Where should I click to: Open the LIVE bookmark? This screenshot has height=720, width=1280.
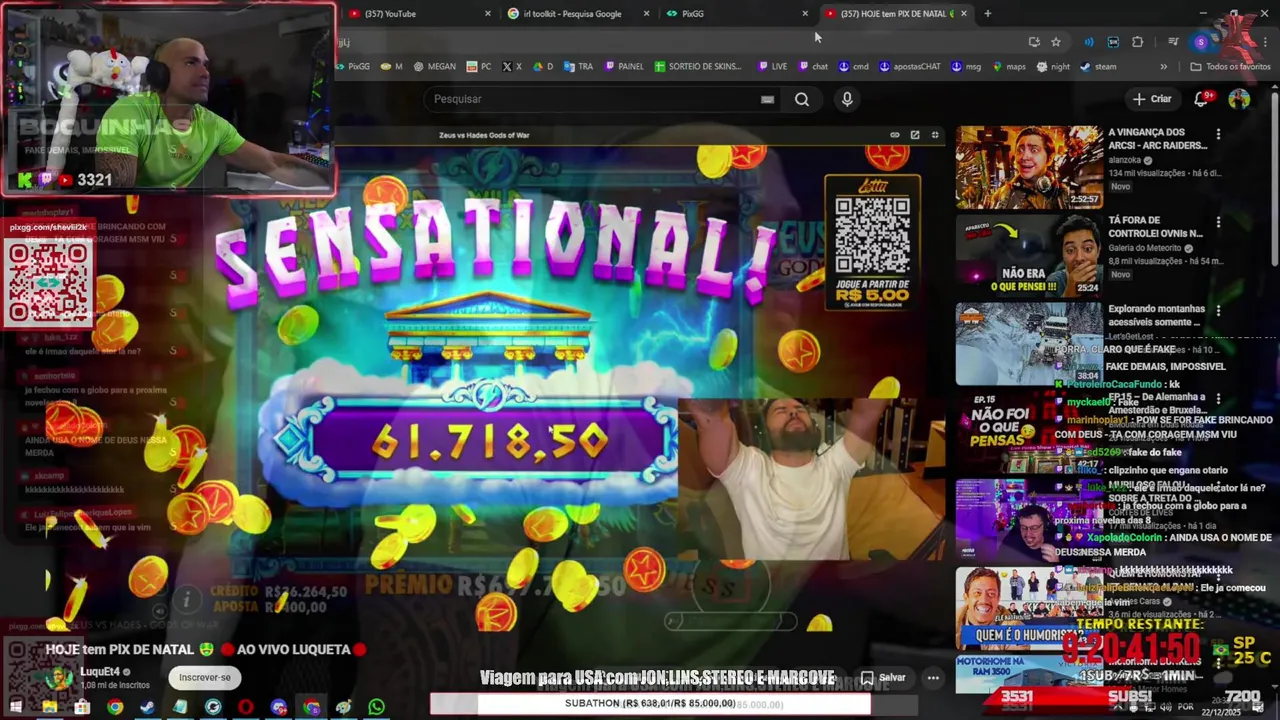pos(772,67)
